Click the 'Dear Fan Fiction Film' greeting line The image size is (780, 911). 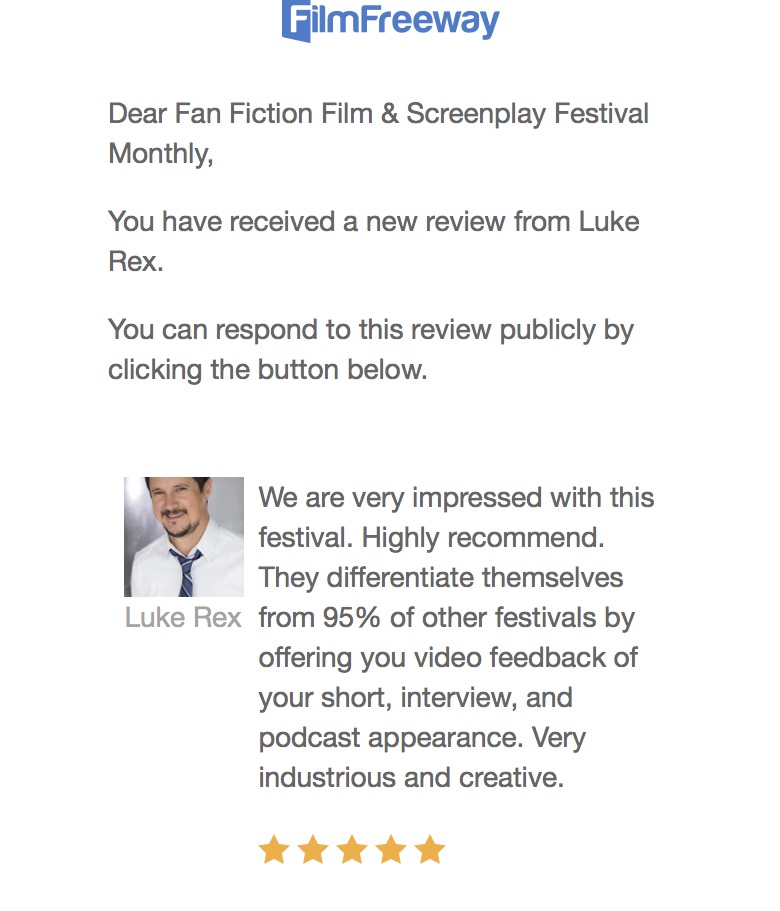pos(378,114)
